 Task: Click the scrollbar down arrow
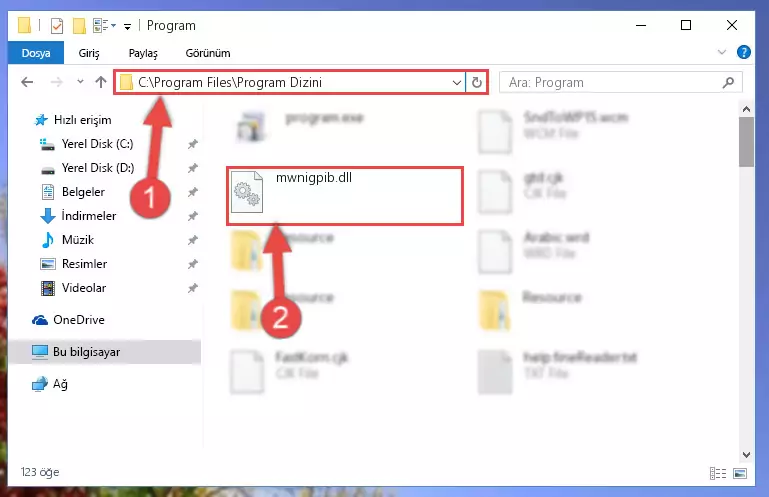pos(746,455)
